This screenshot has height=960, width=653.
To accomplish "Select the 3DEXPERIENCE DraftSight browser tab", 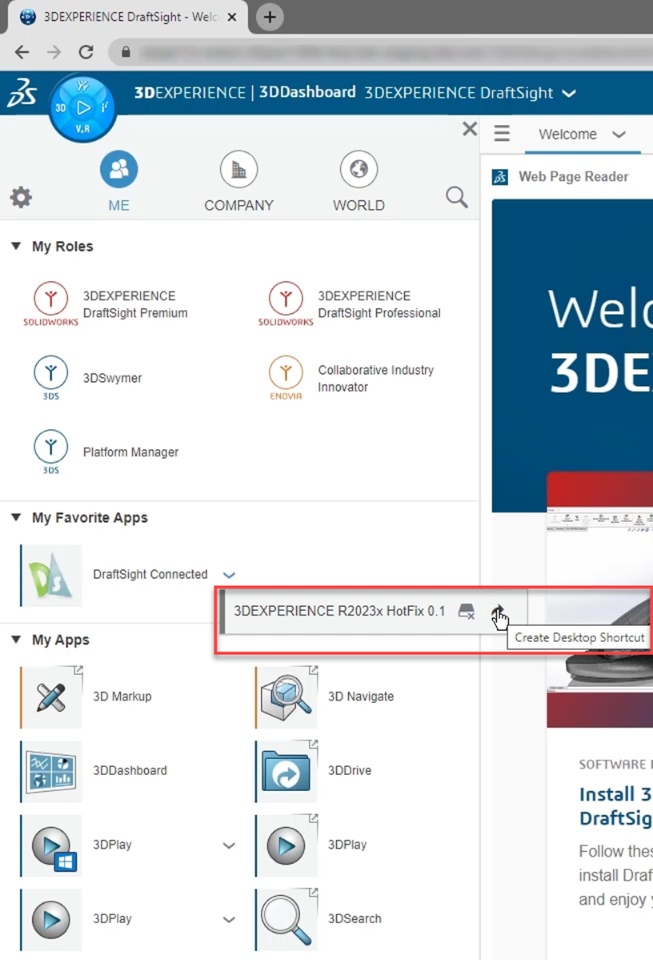I will pos(127,17).
